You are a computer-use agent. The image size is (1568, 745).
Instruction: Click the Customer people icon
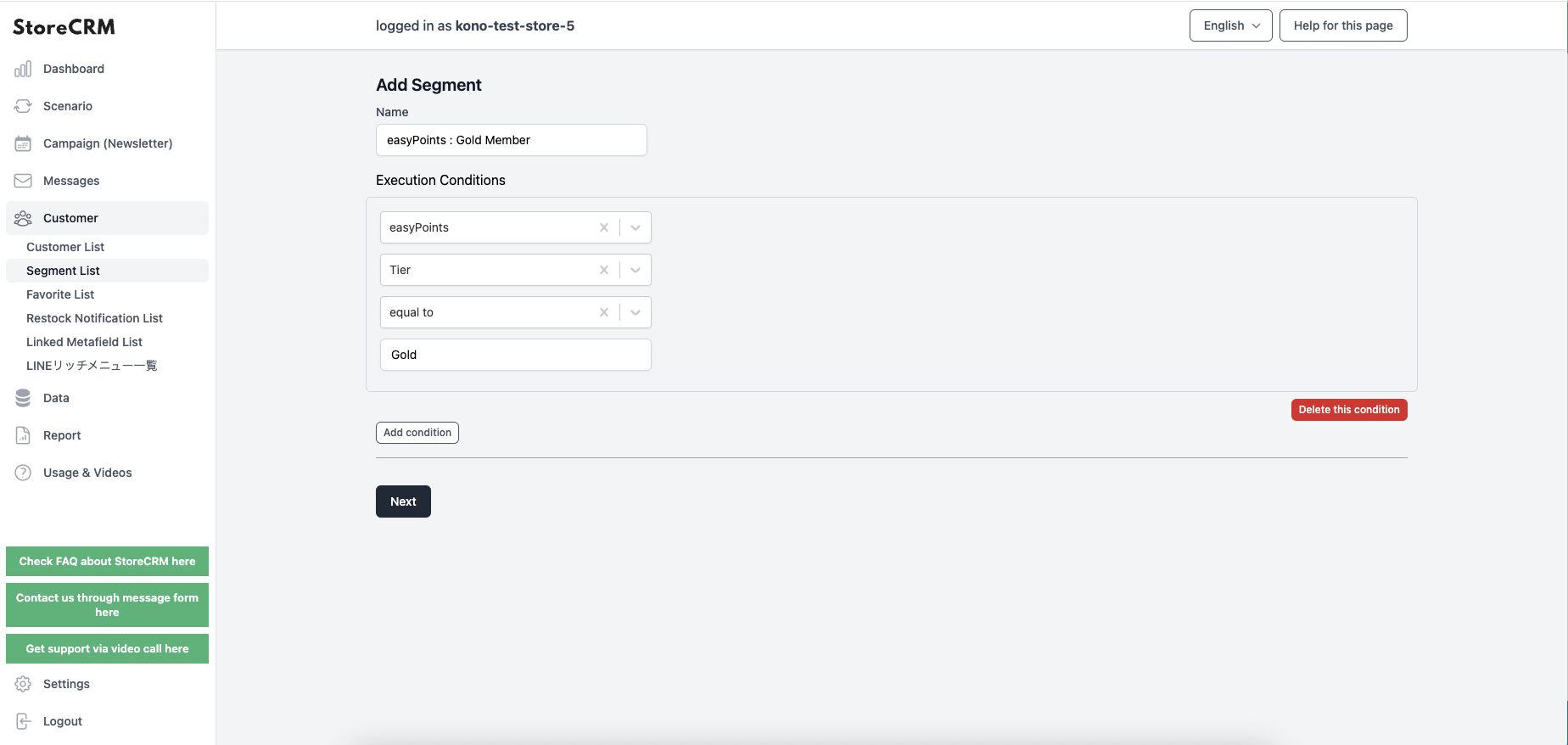(x=23, y=218)
